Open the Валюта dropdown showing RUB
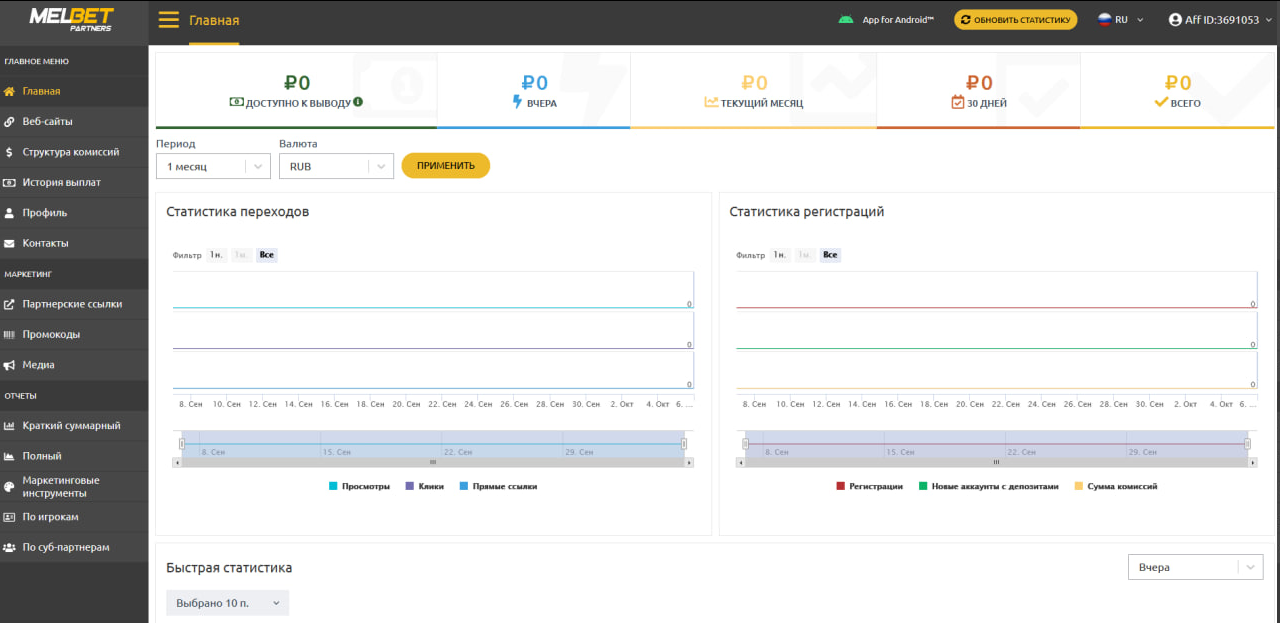Screen dimensions: 1280x623 tap(336, 166)
